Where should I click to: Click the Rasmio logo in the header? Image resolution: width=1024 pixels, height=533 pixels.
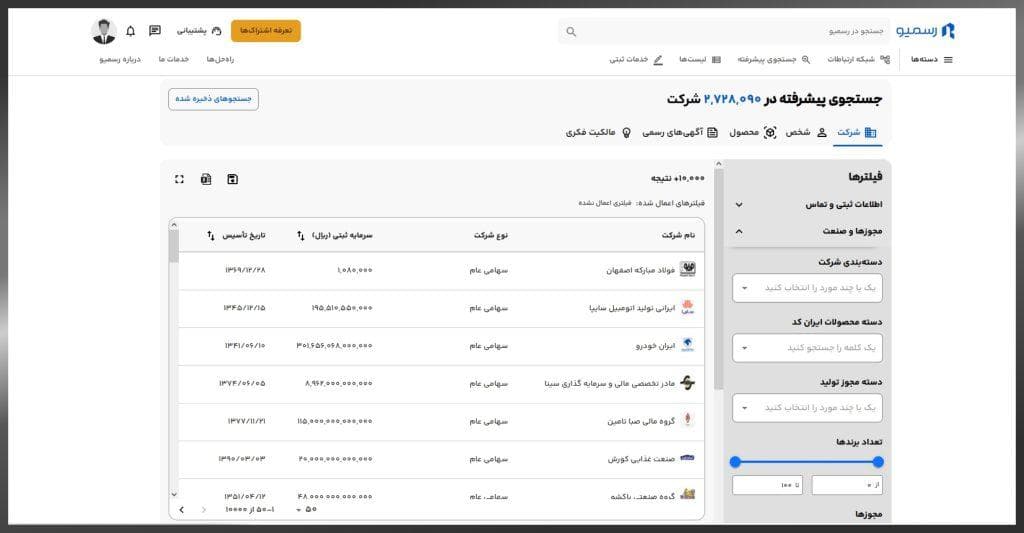coord(925,31)
